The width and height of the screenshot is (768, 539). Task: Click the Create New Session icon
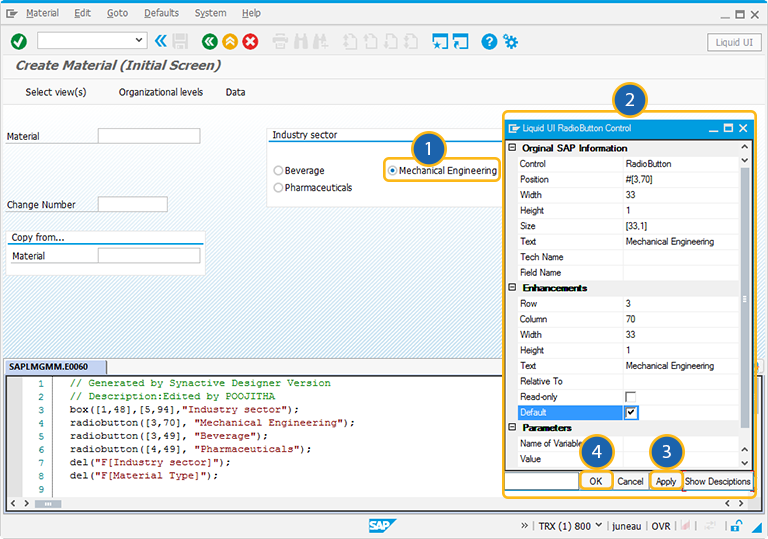click(x=440, y=42)
